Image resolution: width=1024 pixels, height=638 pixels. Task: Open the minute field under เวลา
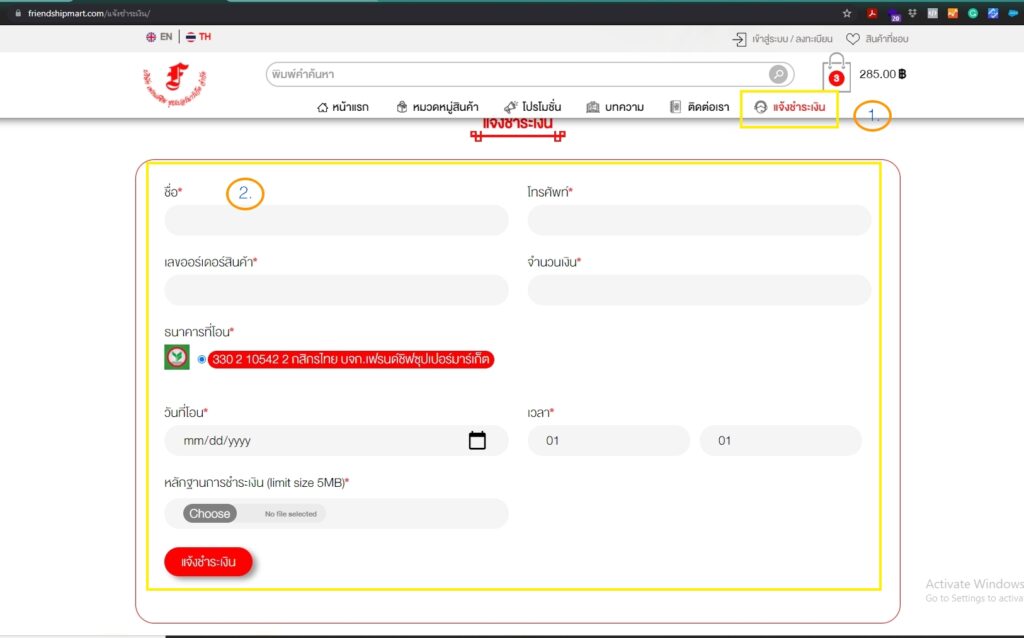(x=780, y=440)
